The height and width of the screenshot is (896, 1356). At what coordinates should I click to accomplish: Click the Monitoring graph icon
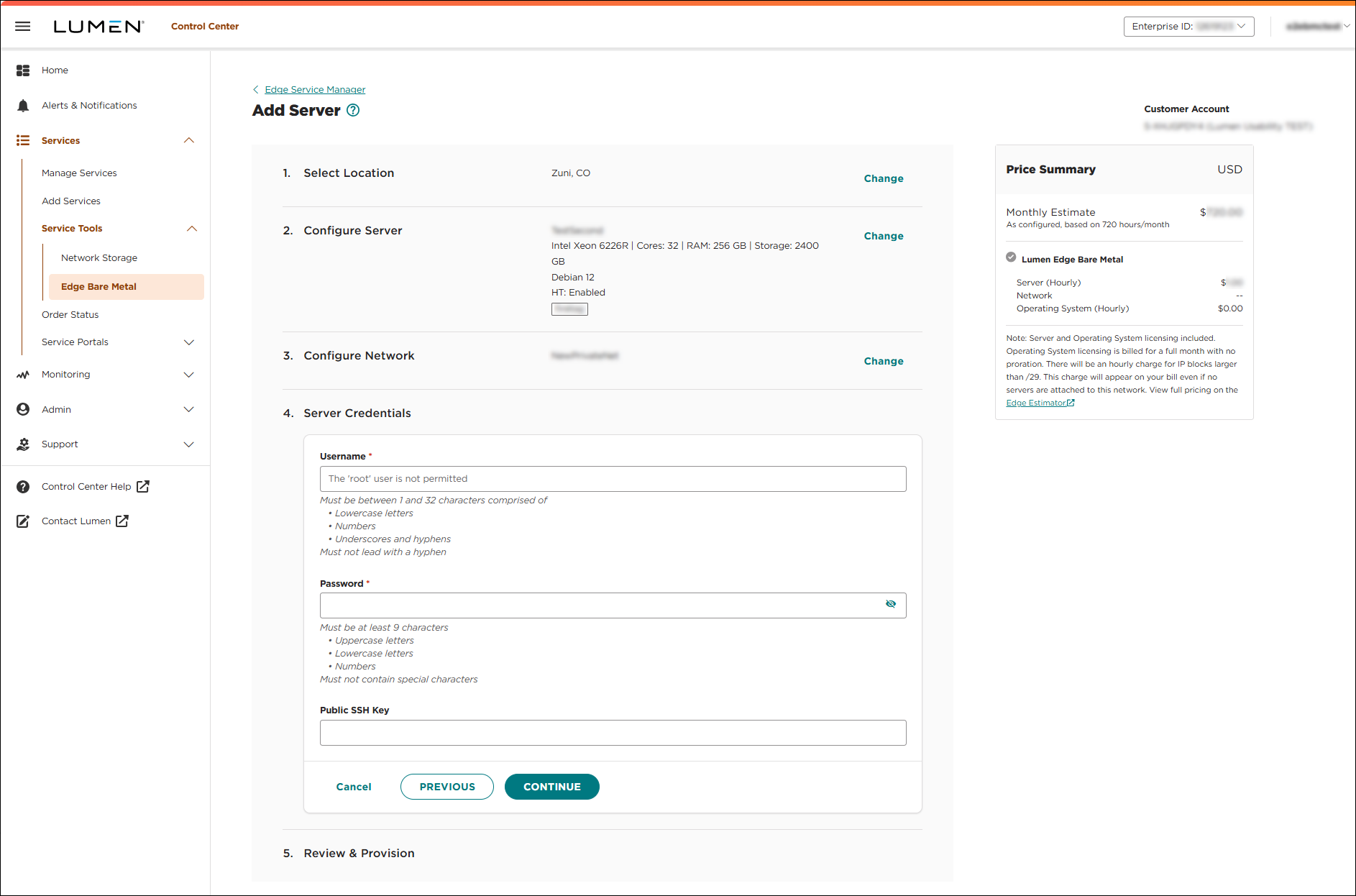click(23, 374)
